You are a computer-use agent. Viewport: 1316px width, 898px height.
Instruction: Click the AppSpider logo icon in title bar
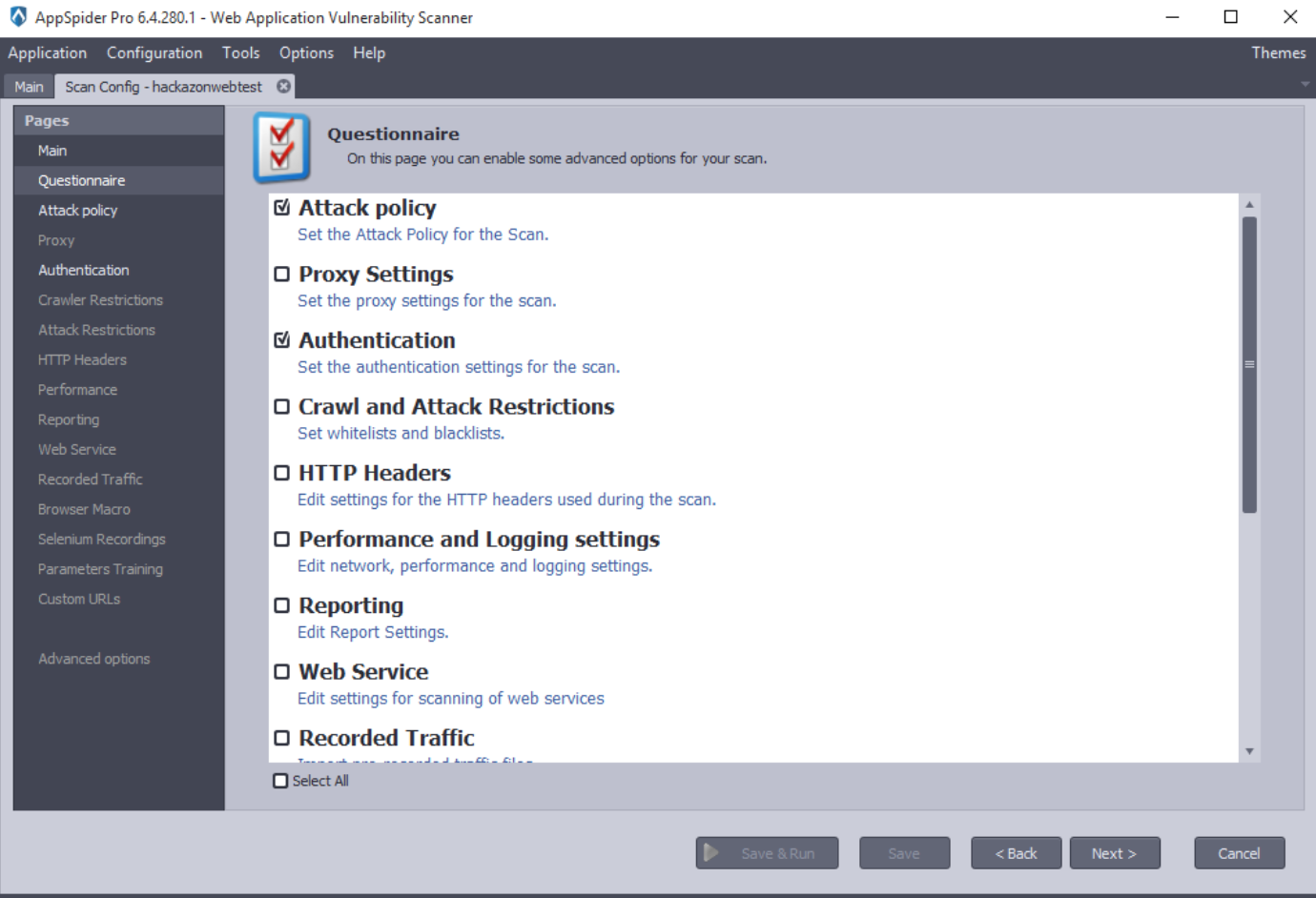(18, 17)
